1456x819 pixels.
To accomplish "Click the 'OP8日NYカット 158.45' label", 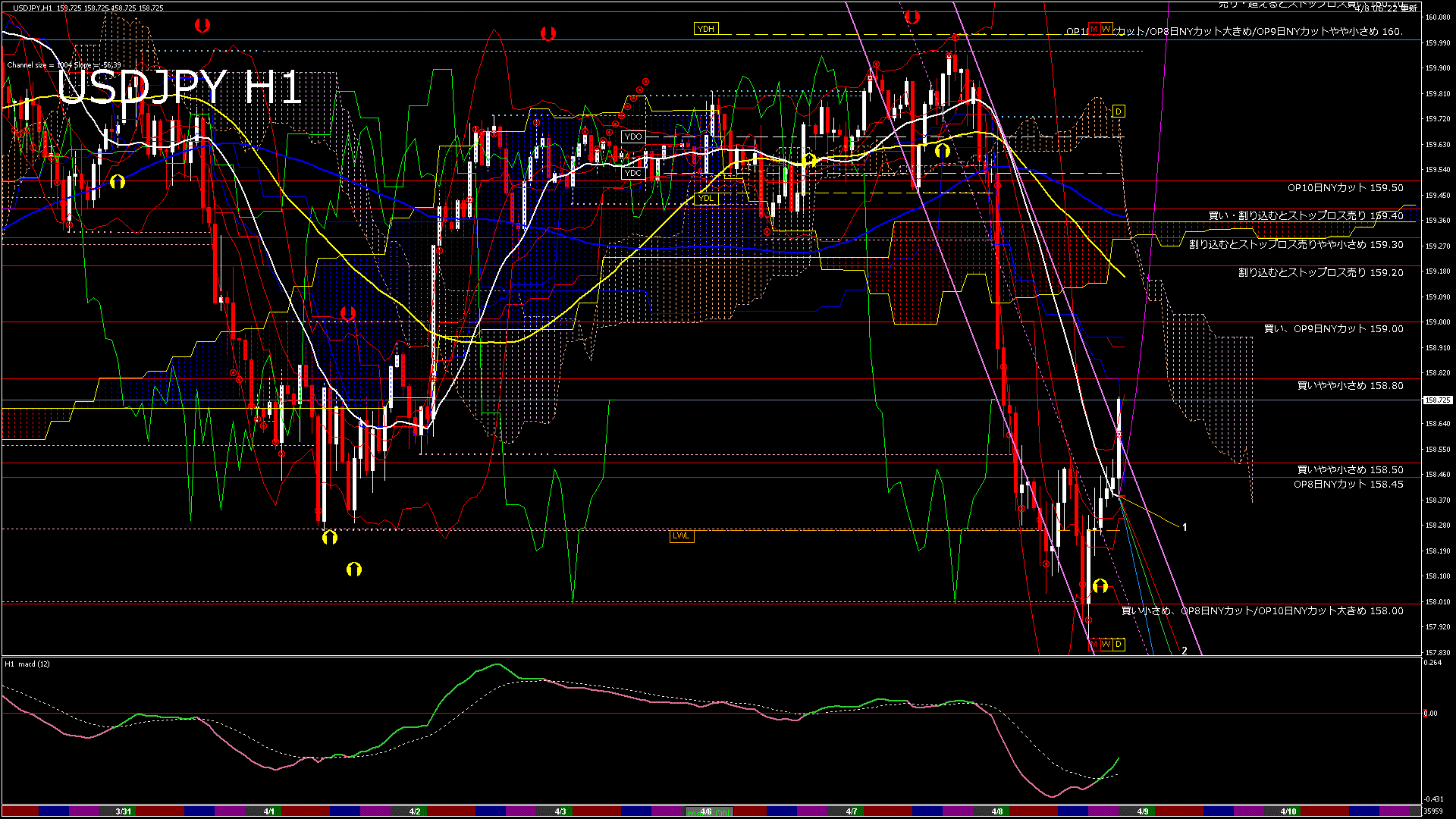I will 1348,485.
